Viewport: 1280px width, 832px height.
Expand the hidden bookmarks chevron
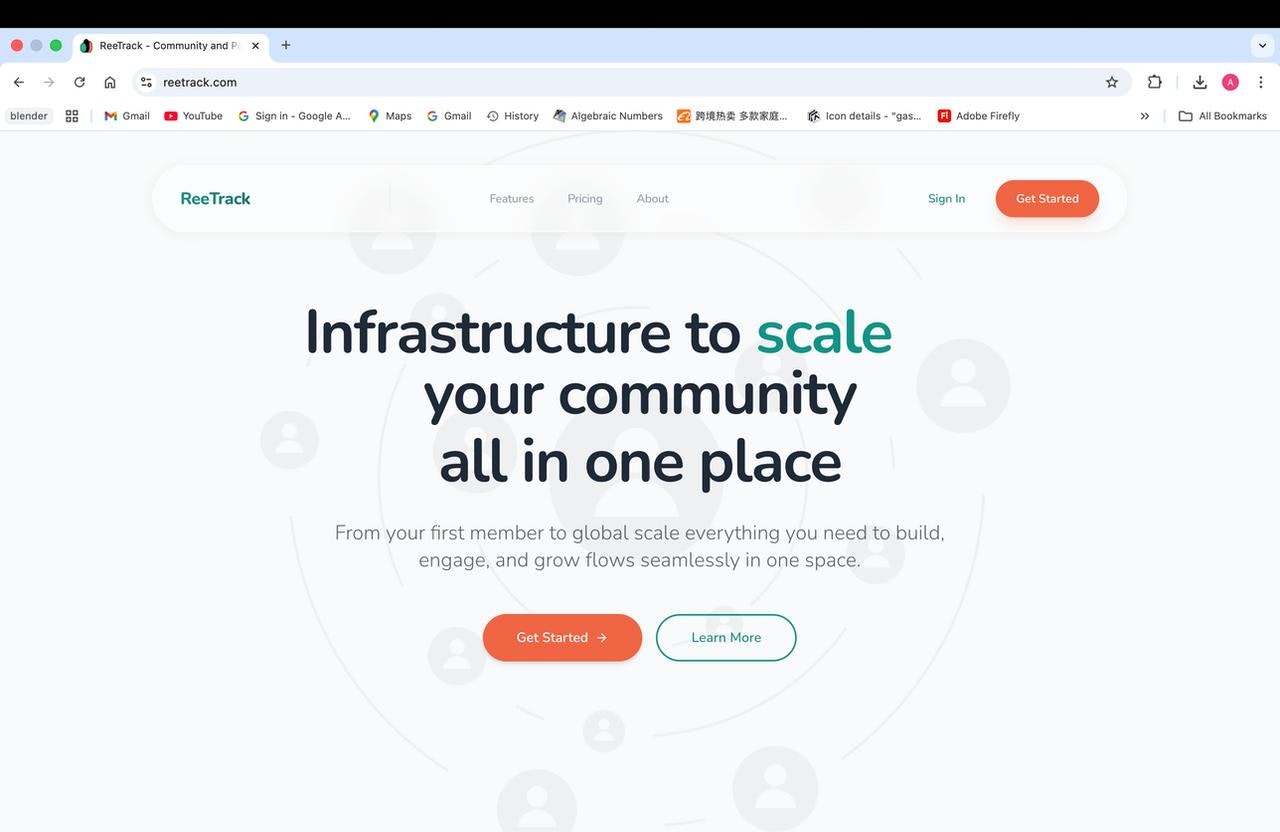(x=1145, y=115)
